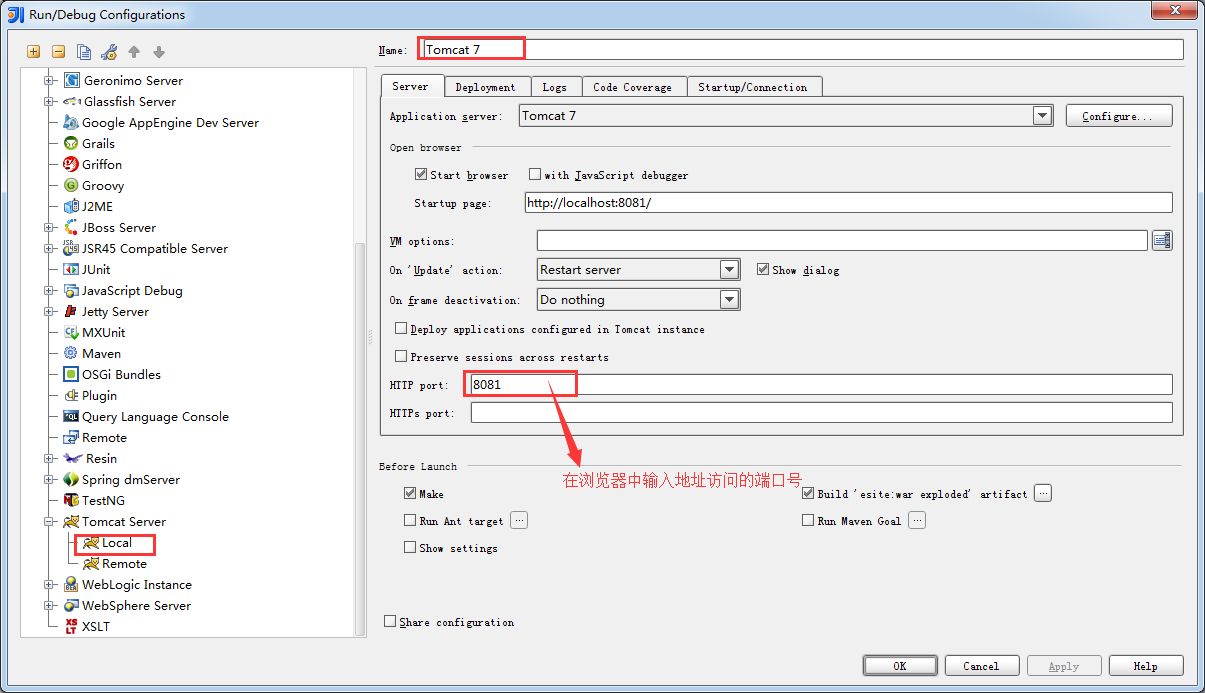The image size is (1205, 693).
Task: Select the TestNG icon
Action: point(71,500)
